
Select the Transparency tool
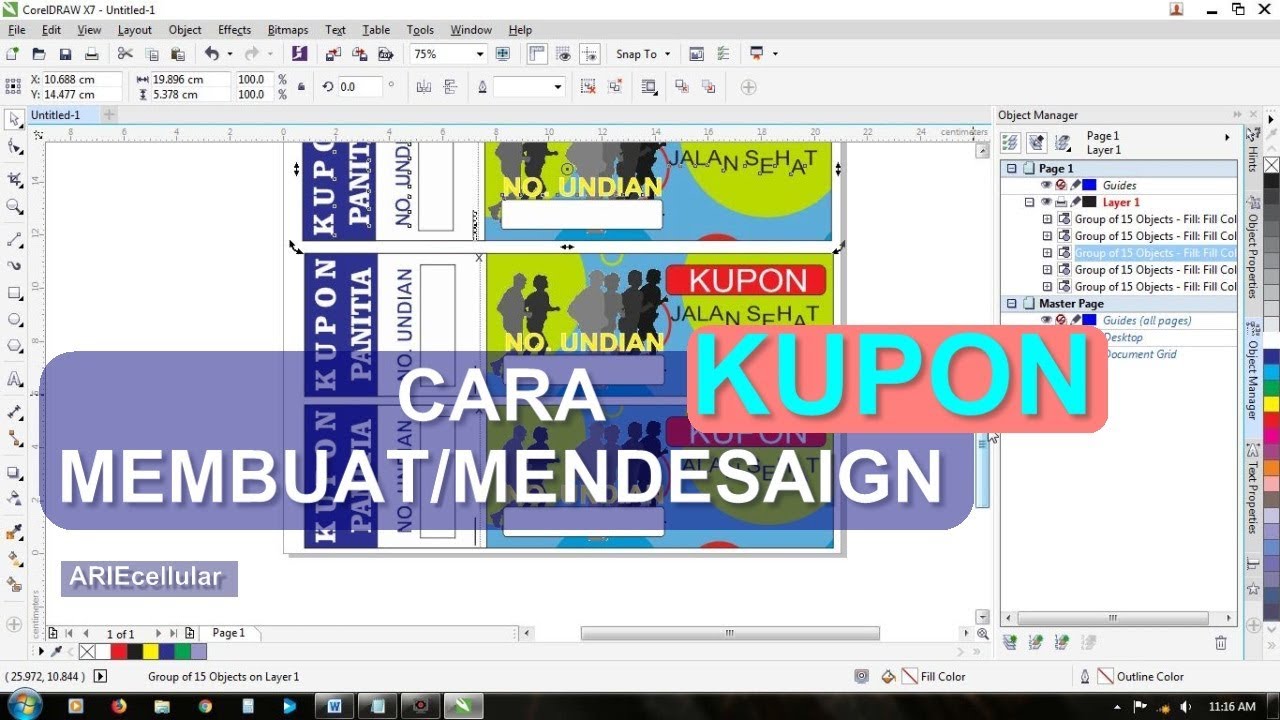pos(15,497)
